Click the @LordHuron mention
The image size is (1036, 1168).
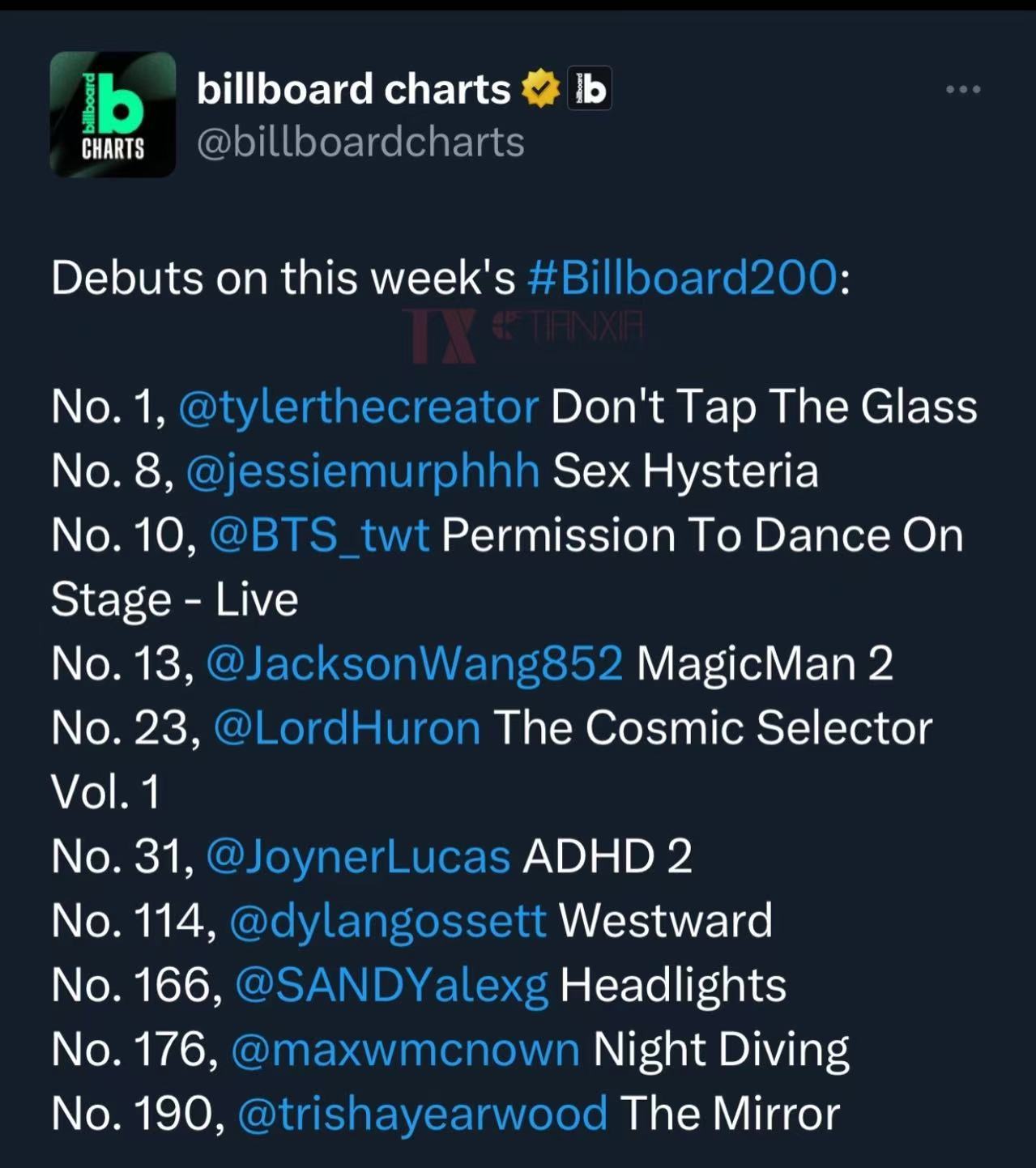pos(347,727)
